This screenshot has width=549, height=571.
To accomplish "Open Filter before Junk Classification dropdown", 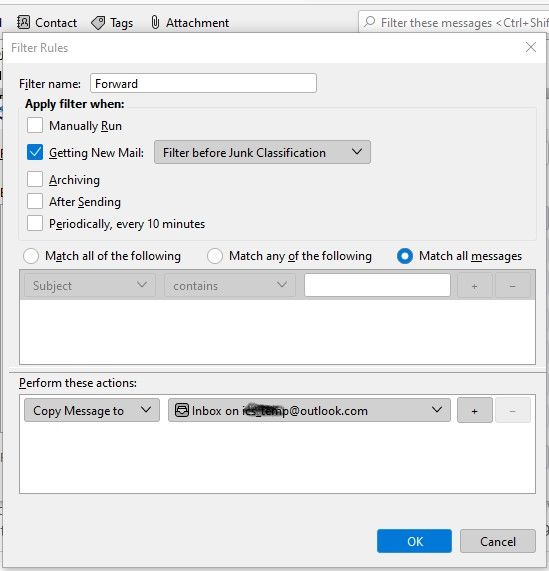I will pyautogui.click(x=262, y=152).
